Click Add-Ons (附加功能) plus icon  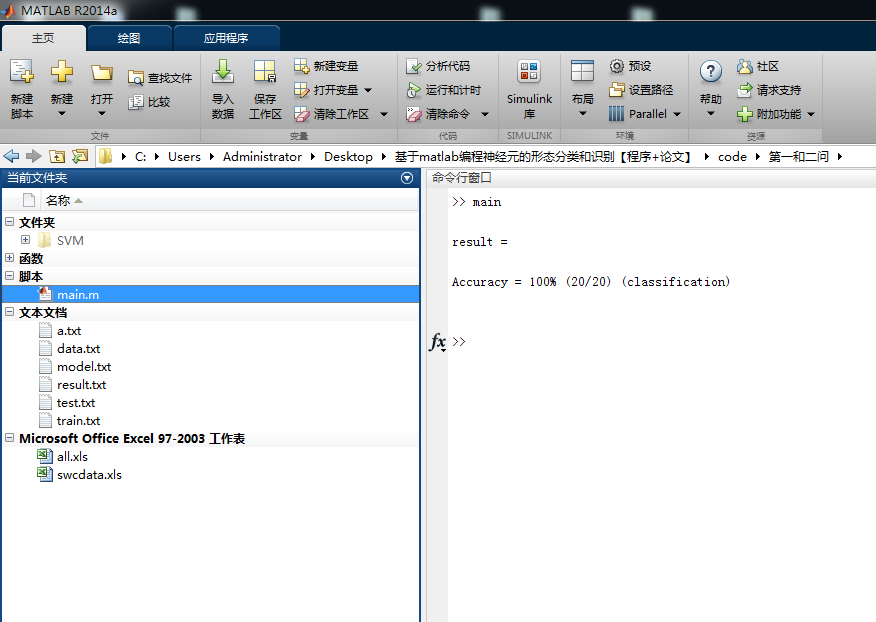(744, 114)
